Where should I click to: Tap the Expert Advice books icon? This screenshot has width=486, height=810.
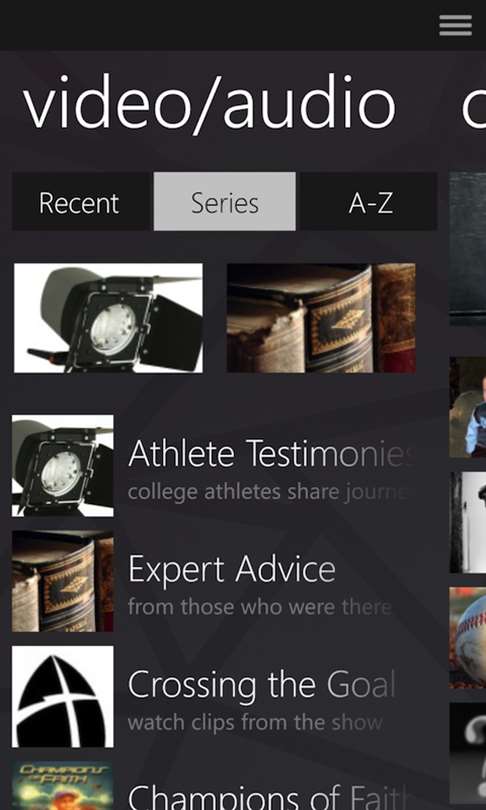[63, 581]
